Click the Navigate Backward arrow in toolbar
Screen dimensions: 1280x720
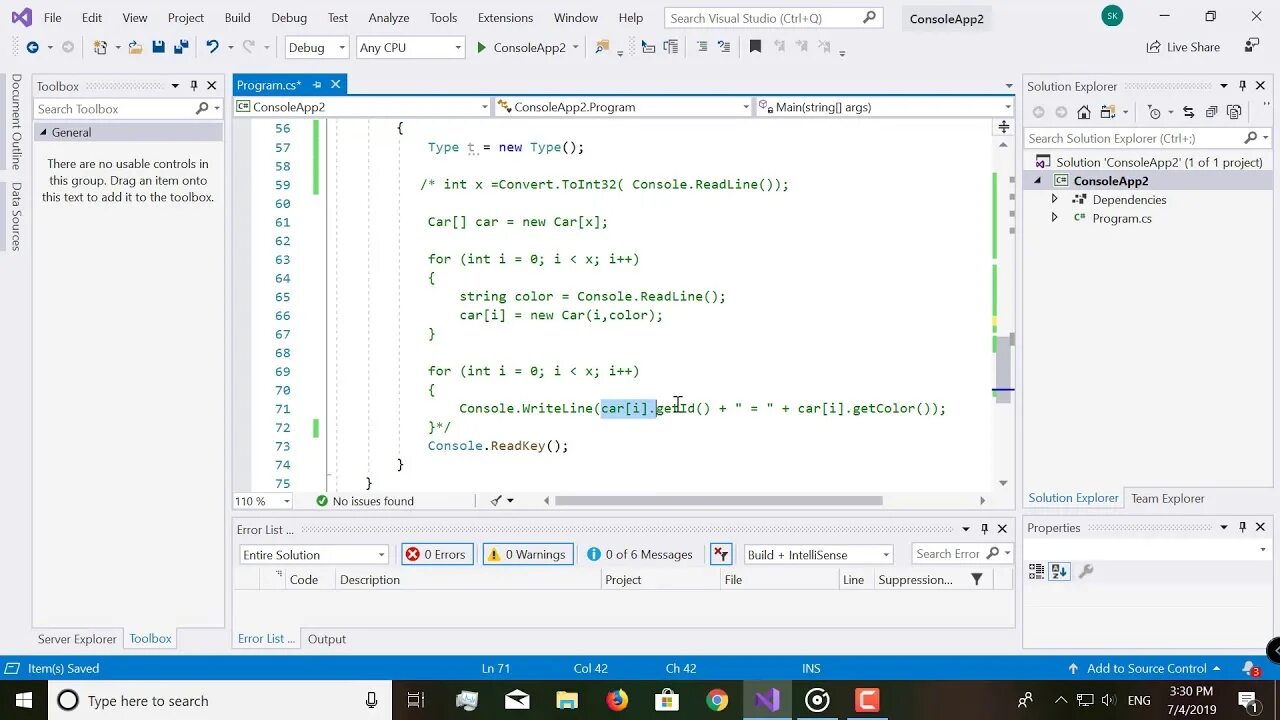[32, 47]
